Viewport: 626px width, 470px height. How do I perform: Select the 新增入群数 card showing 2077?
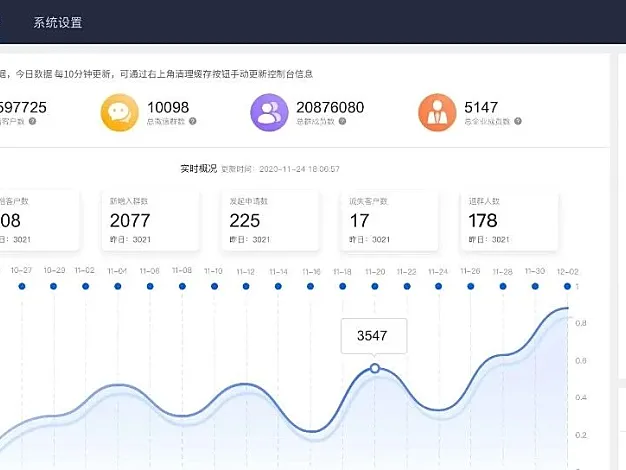150,219
